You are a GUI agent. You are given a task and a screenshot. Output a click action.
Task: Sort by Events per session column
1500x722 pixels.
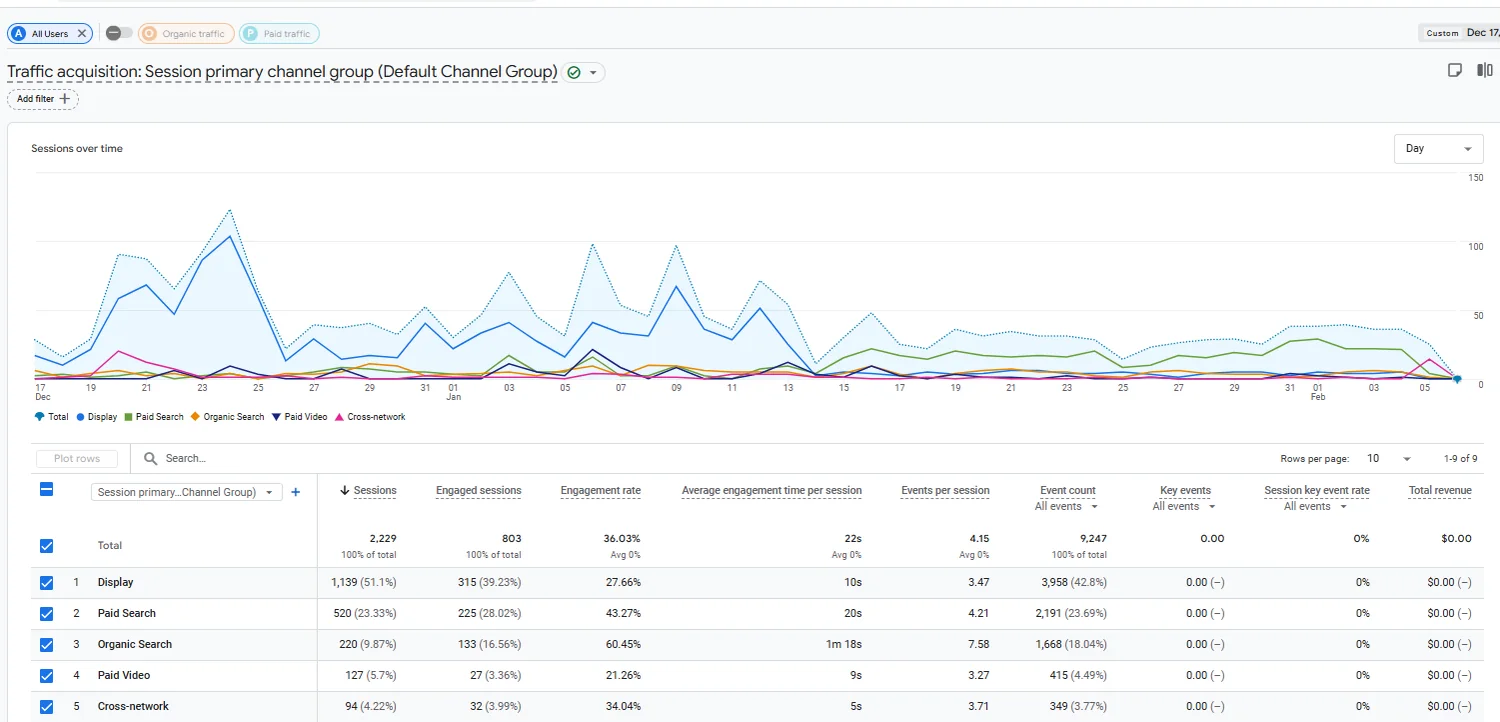945,491
